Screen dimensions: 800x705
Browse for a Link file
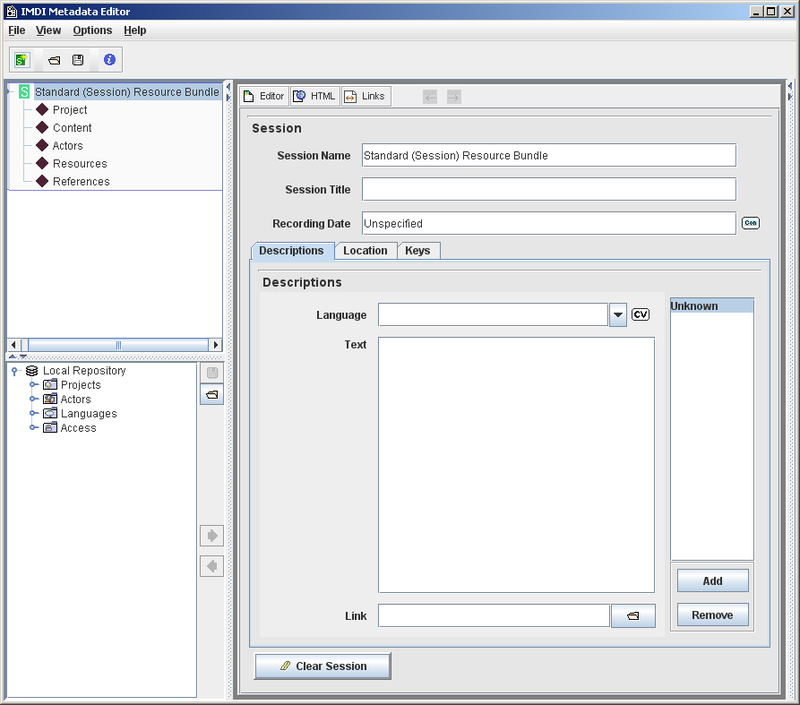(x=633, y=616)
